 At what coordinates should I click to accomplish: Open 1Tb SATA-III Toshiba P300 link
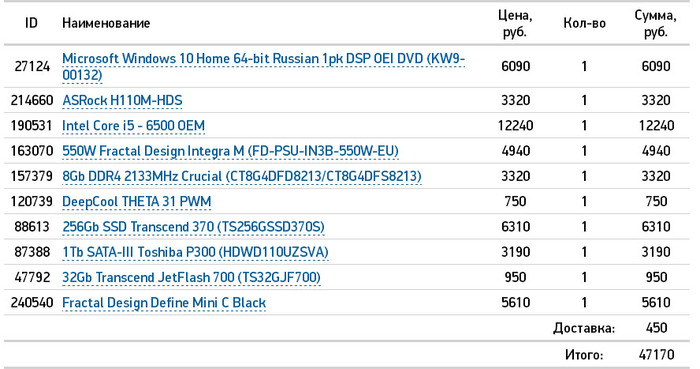(195, 252)
